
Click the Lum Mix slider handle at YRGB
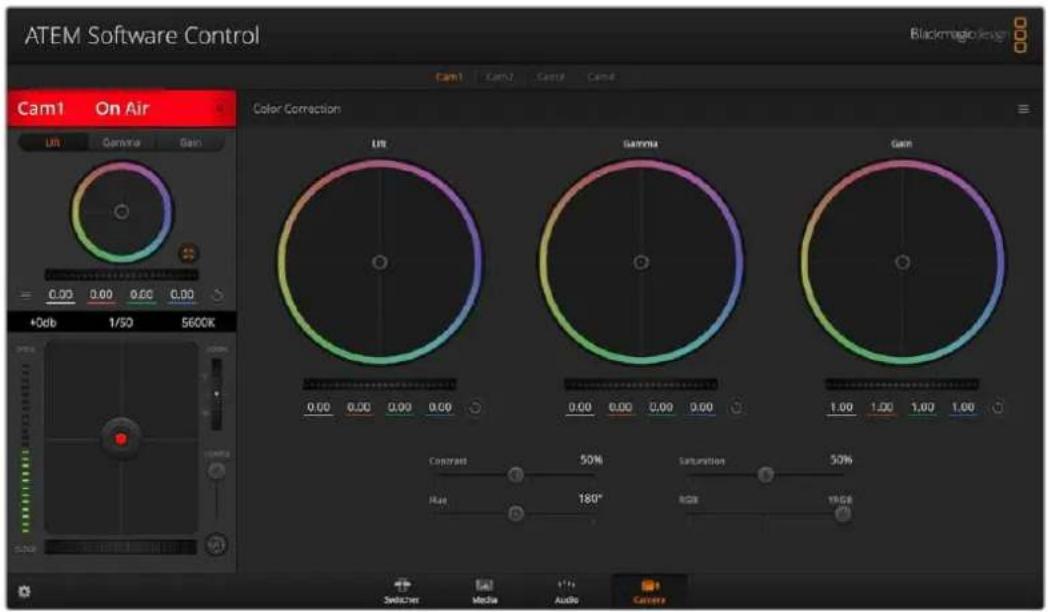coord(843,514)
